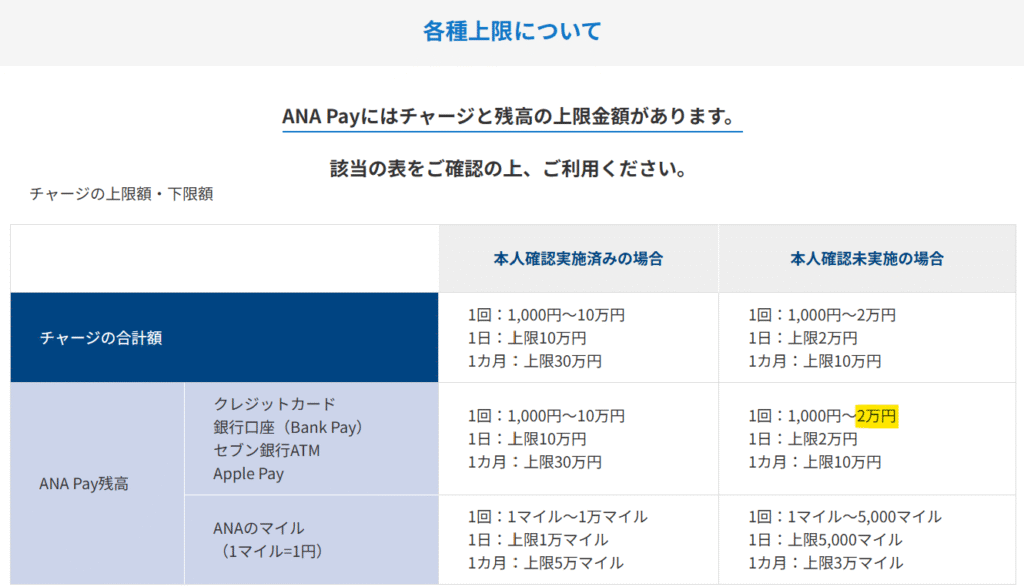The width and height of the screenshot is (1024, 587).
Task: Click the caption "チャージの上限額・下限額"
Action: [x=121, y=194]
